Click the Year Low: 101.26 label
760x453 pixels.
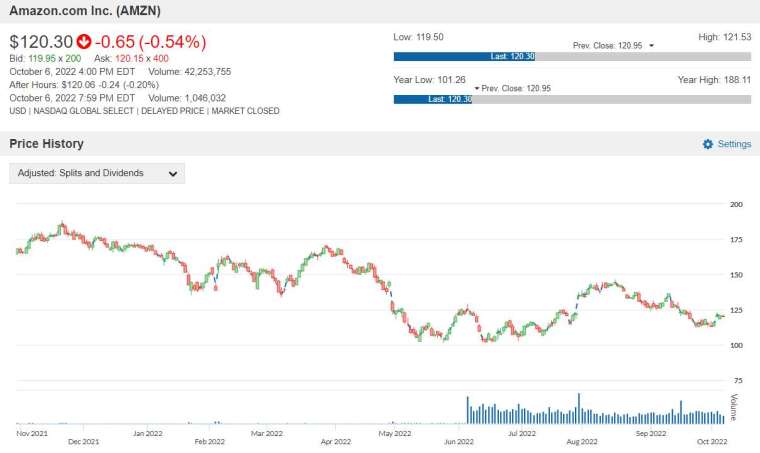coord(429,79)
